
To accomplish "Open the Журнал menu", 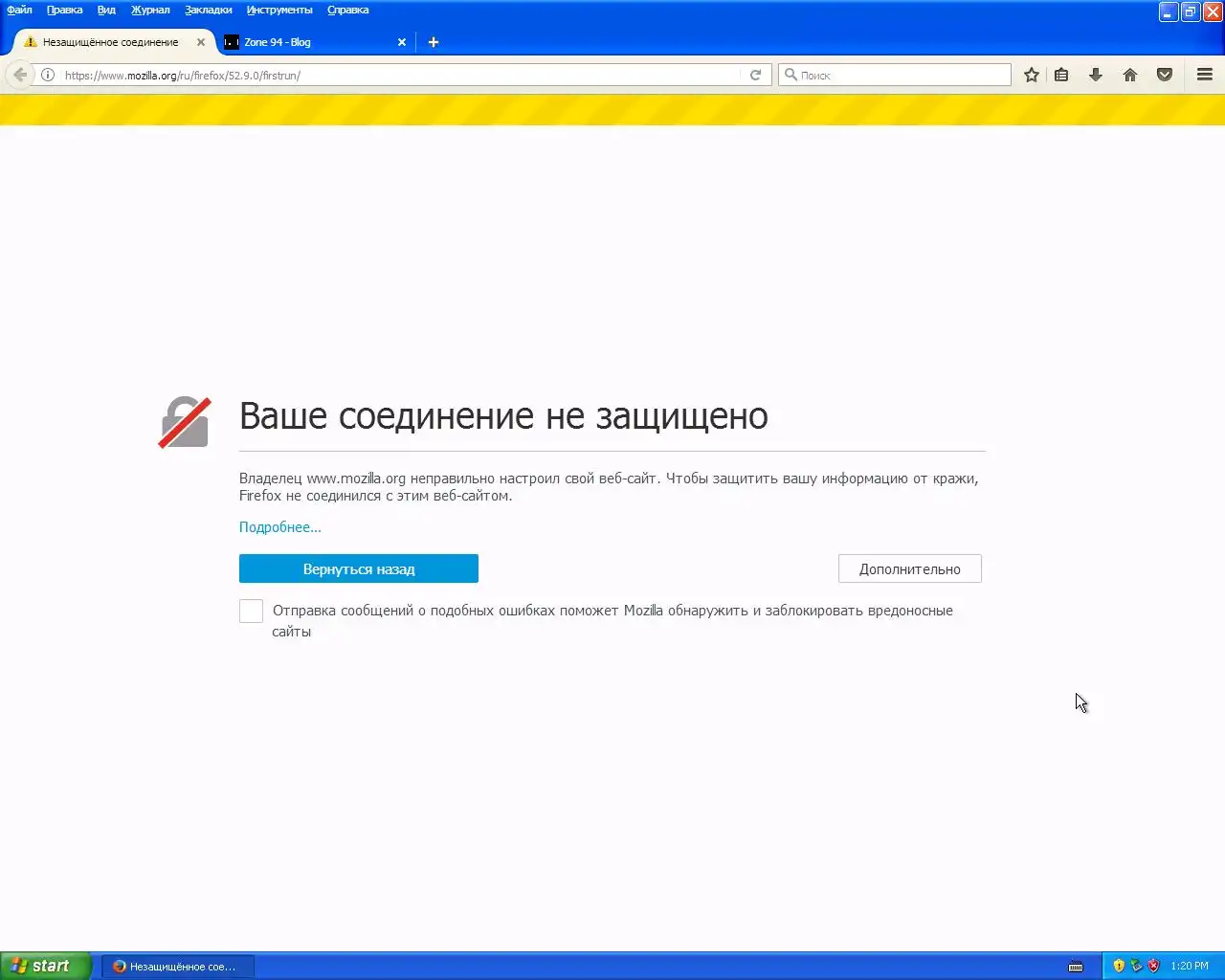I will (150, 10).
